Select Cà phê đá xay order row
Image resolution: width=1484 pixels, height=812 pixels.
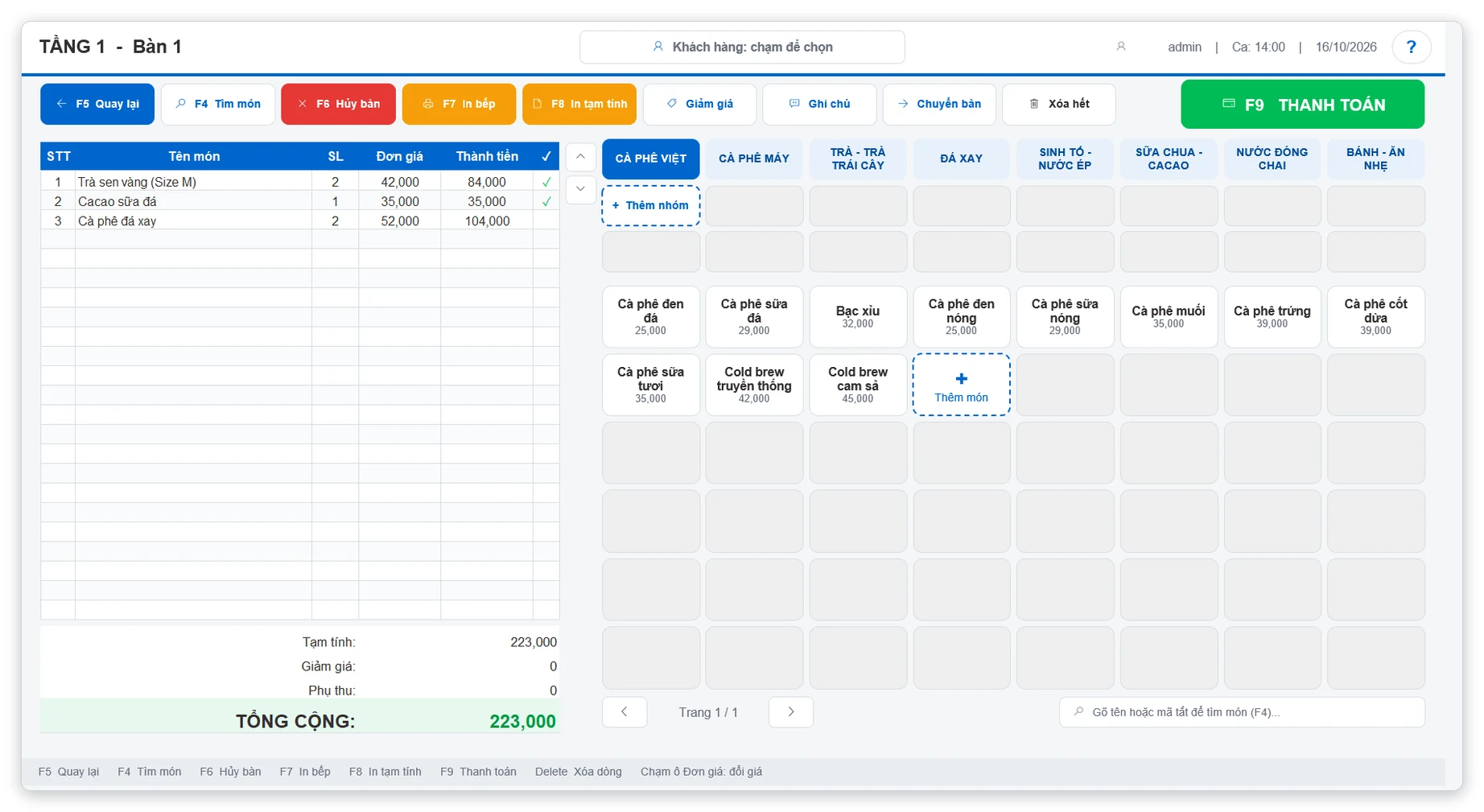point(299,221)
